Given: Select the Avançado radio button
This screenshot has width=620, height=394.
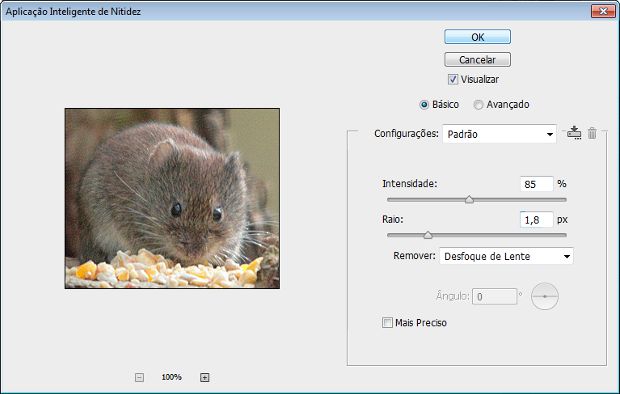Looking at the screenshot, I should point(478,105).
